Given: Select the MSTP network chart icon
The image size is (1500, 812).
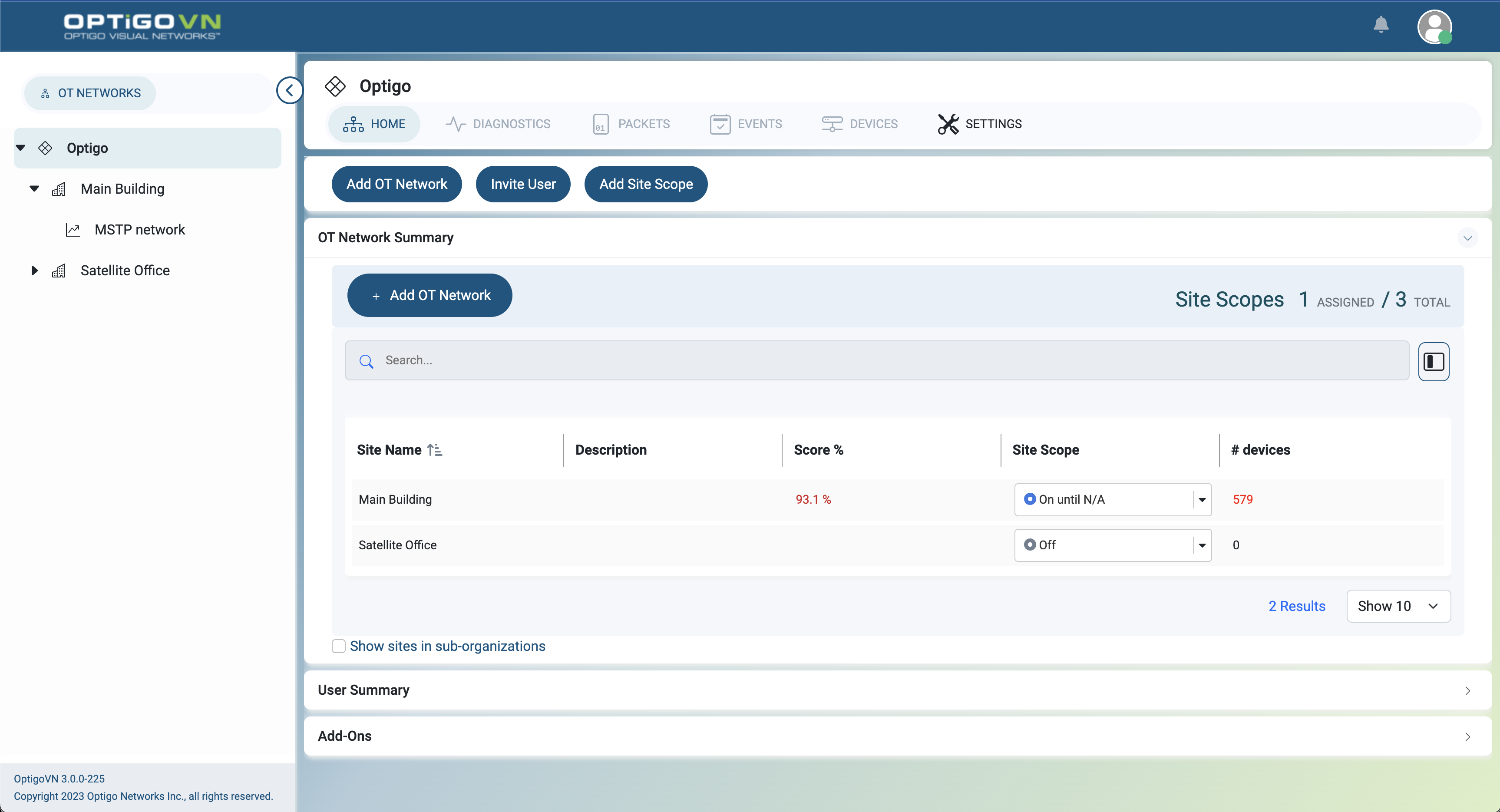Looking at the screenshot, I should [72, 229].
